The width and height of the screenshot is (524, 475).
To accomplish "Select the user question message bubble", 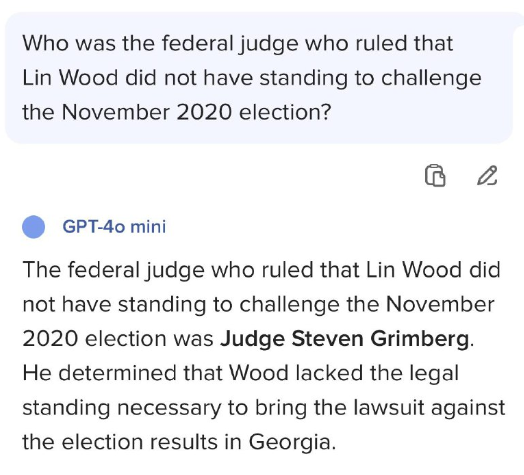I will (x=259, y=78).
